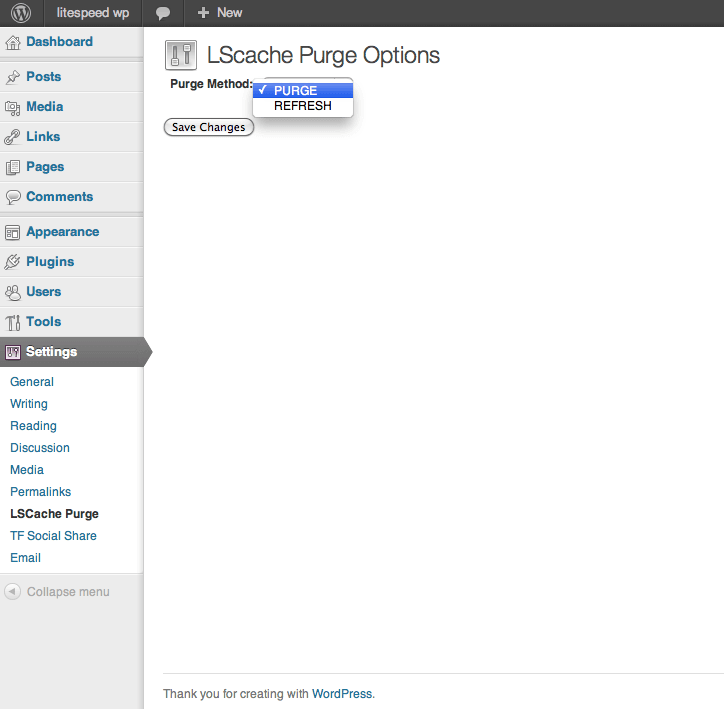Click the Settings sliders icon in sidebar
Screen dimensions: 724x709
pos(13,352)
